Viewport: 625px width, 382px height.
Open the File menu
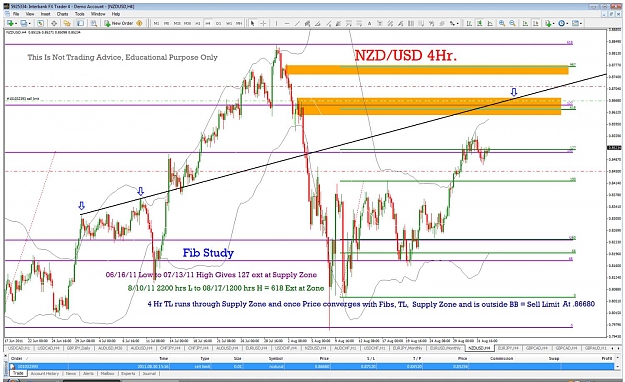(16, 14)
